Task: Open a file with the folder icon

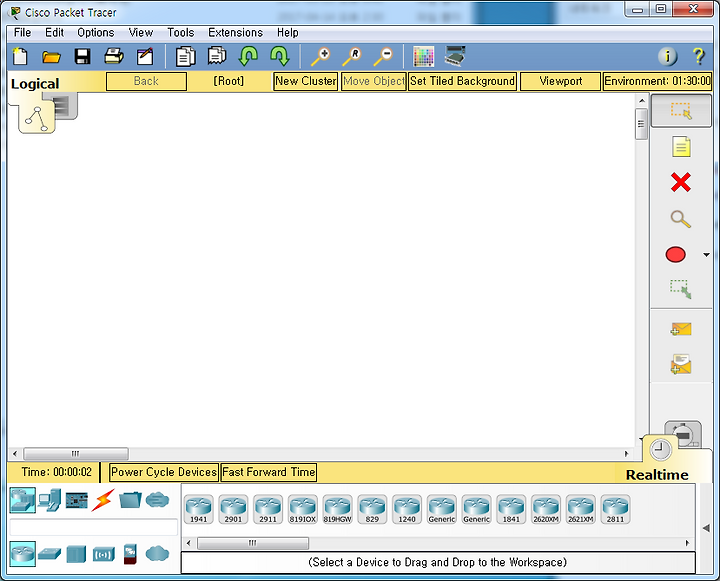Action: tap(51, 56)
